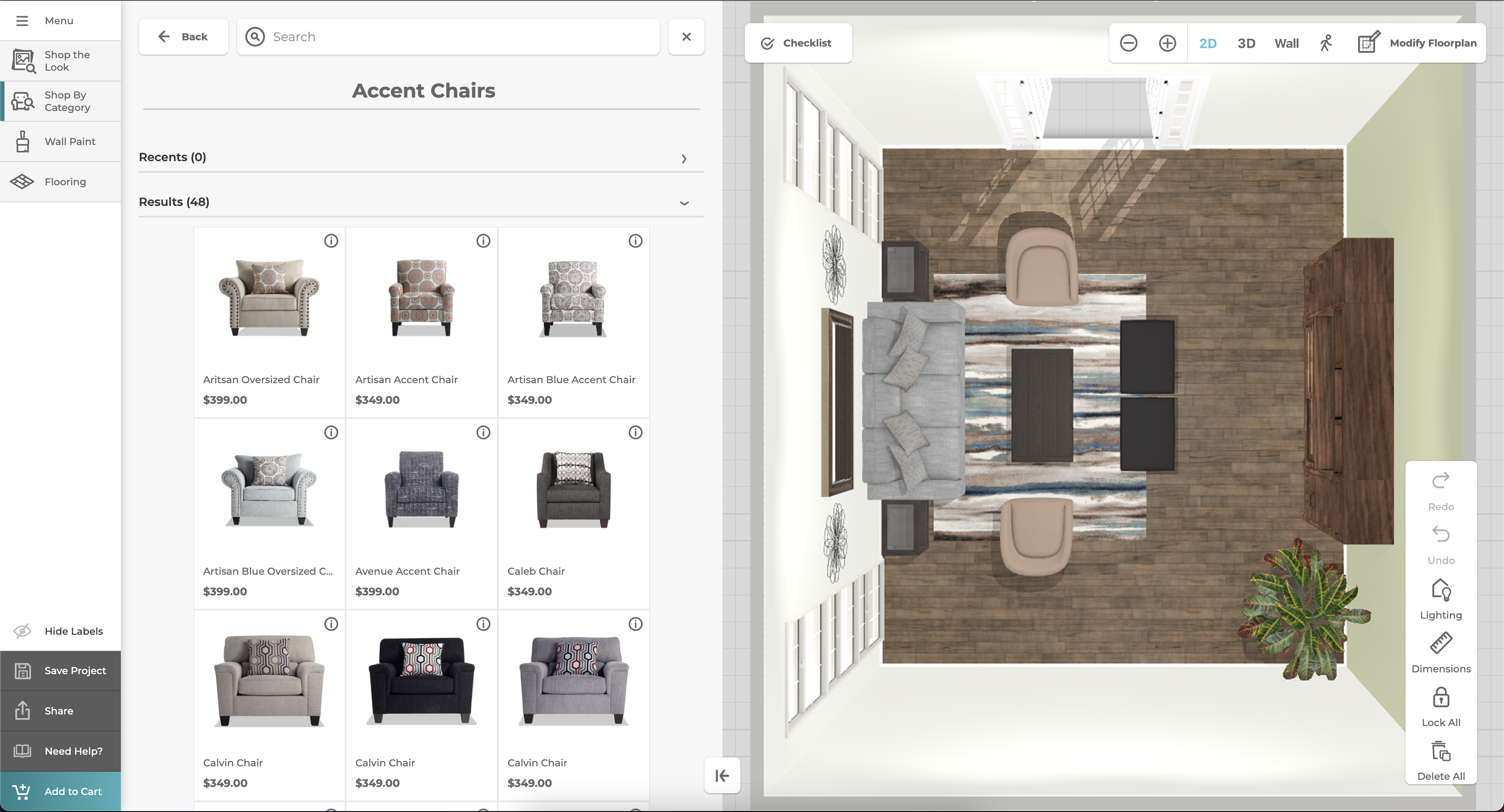The image size is (1504, 812).
Task: Click the catalog search input field
Action: coord(448,36)
